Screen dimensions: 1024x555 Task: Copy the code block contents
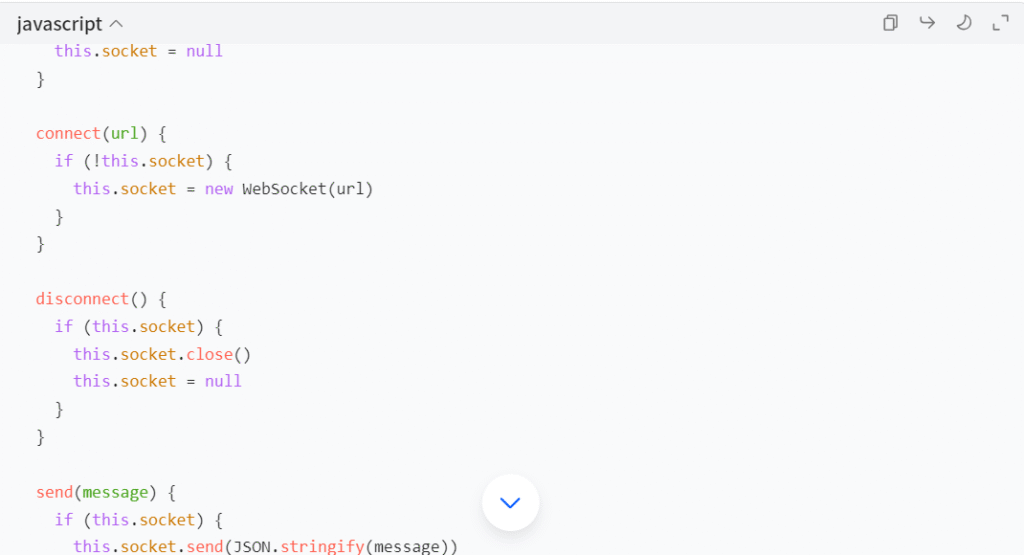tap(890, 23)
